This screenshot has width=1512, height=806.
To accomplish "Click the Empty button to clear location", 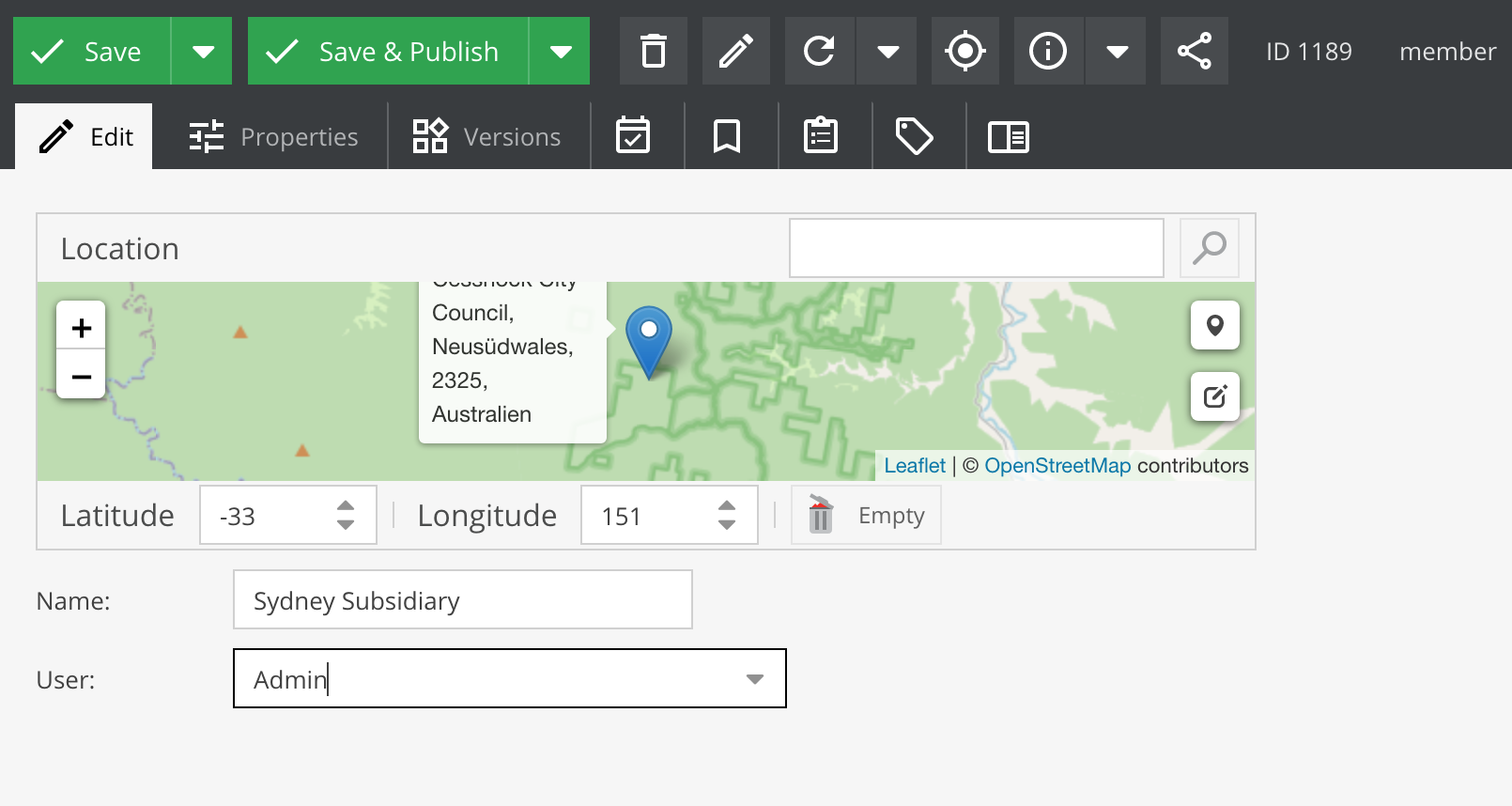I will click(x=866, y=516).
